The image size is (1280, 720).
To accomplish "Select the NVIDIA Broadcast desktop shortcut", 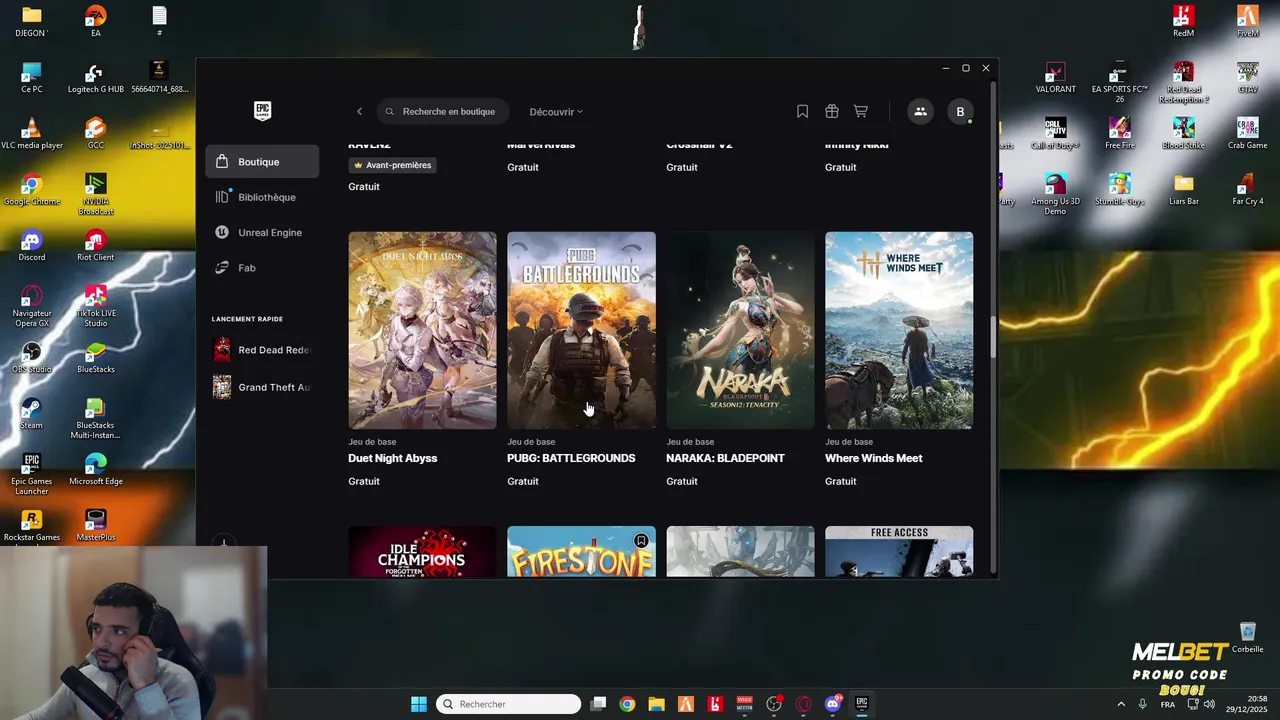I will point(95,195).
